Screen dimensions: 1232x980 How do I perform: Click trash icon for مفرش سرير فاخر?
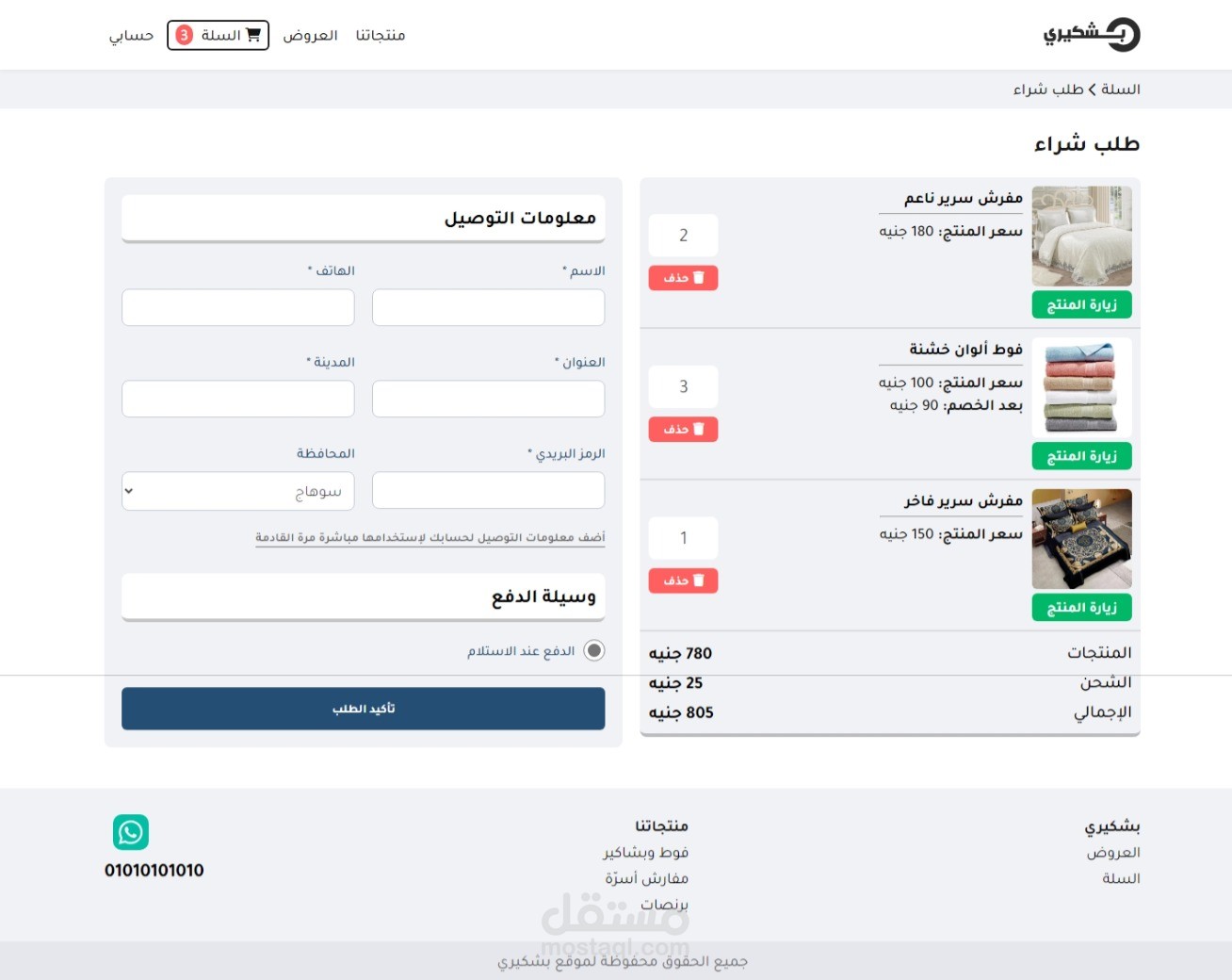699,580
